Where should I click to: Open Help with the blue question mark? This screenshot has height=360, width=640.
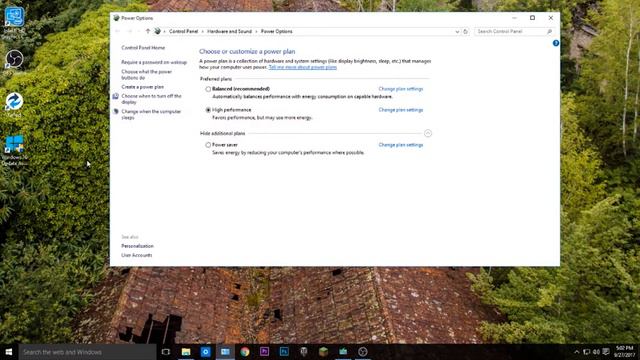pyautogui.click(x=556, y=43)
